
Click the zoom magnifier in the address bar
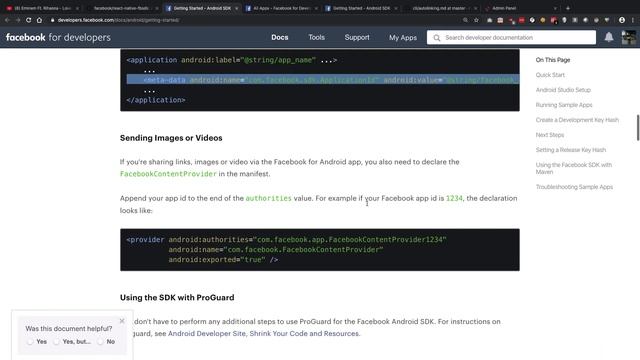(x=465, y=20)
